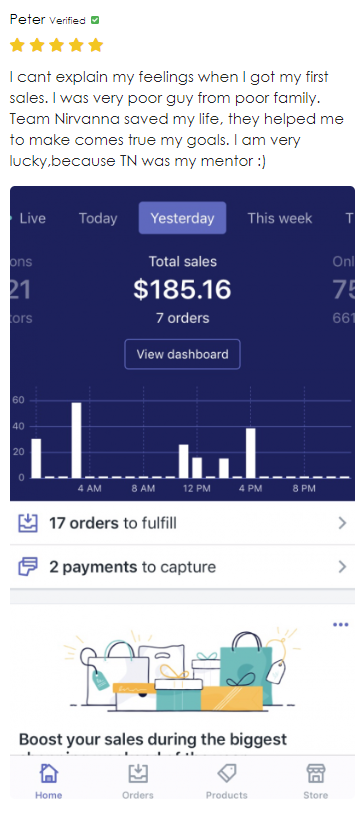This screenshot has height=823, width=364.
Task: Select the Yesterday tab
Action: pos(183,218)
